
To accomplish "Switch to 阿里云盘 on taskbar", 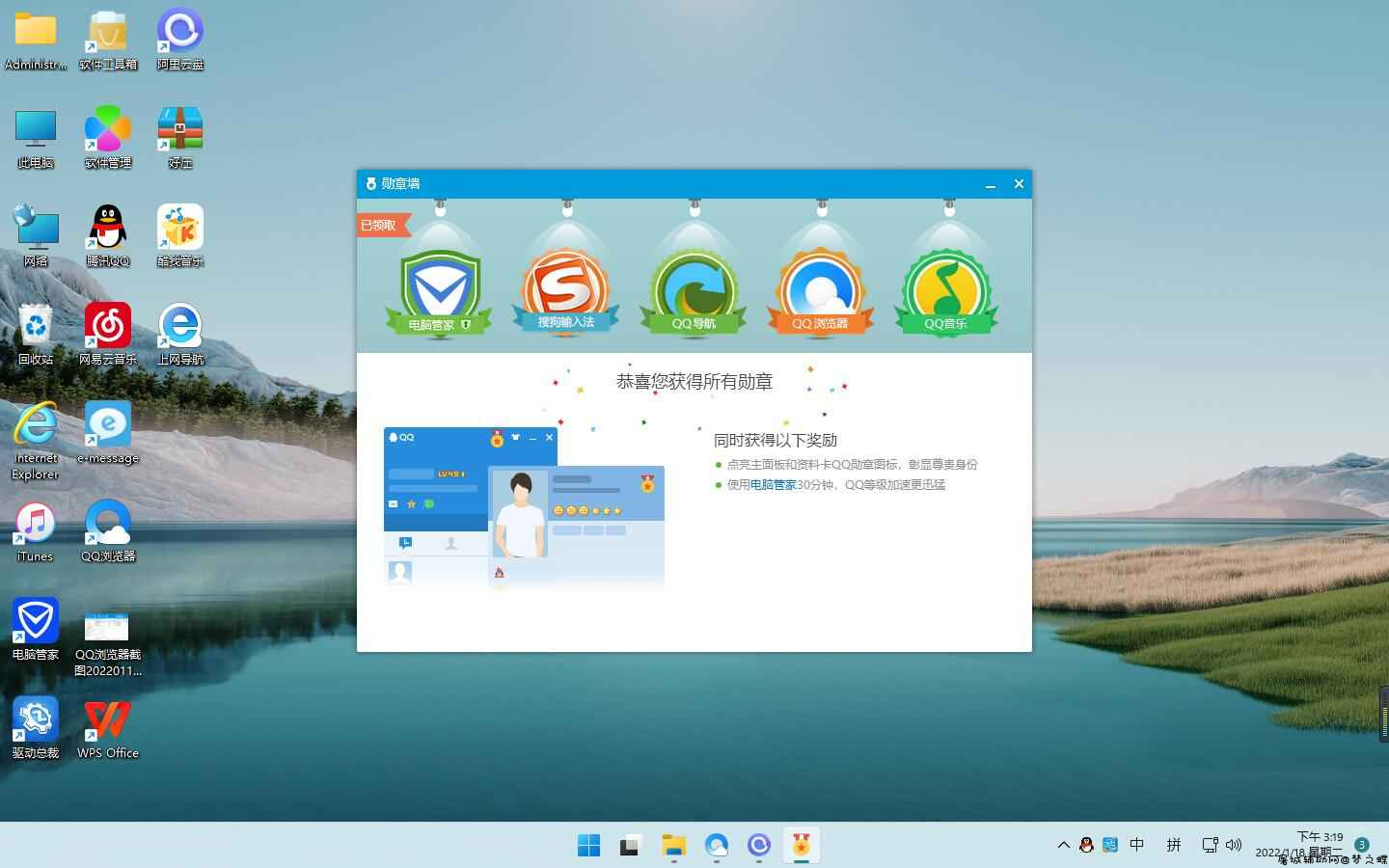I will (x=758, y=846).
